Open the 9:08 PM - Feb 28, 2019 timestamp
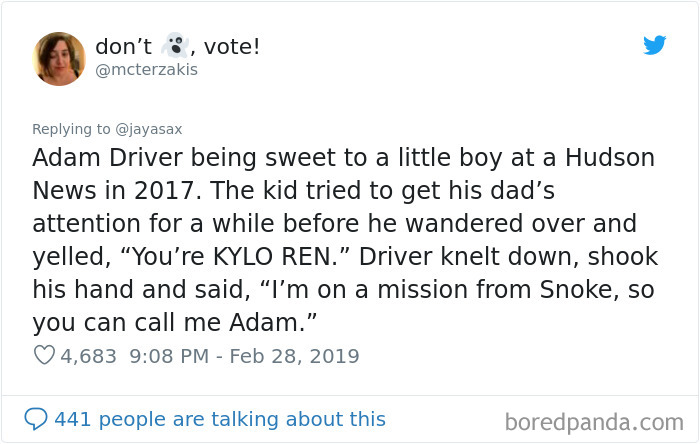Screen dimensions: 700x444 (x=244, y=356)
